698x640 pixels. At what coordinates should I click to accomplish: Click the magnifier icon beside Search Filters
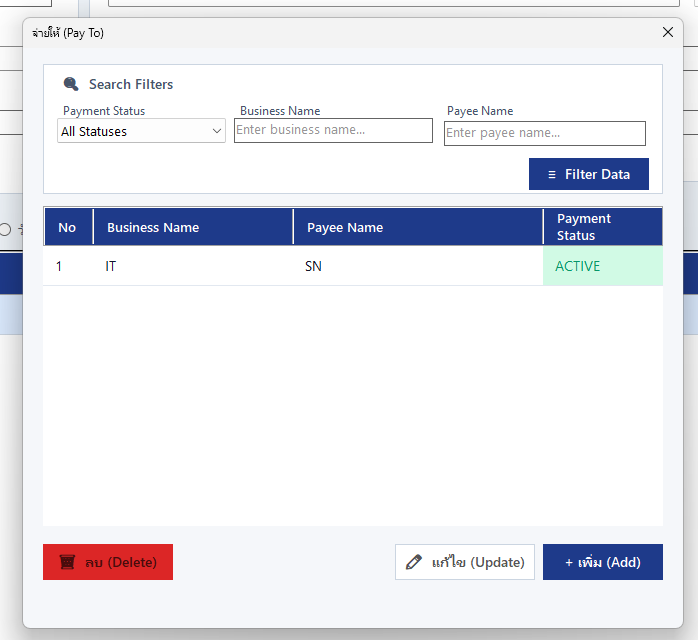tap(71, 84)
